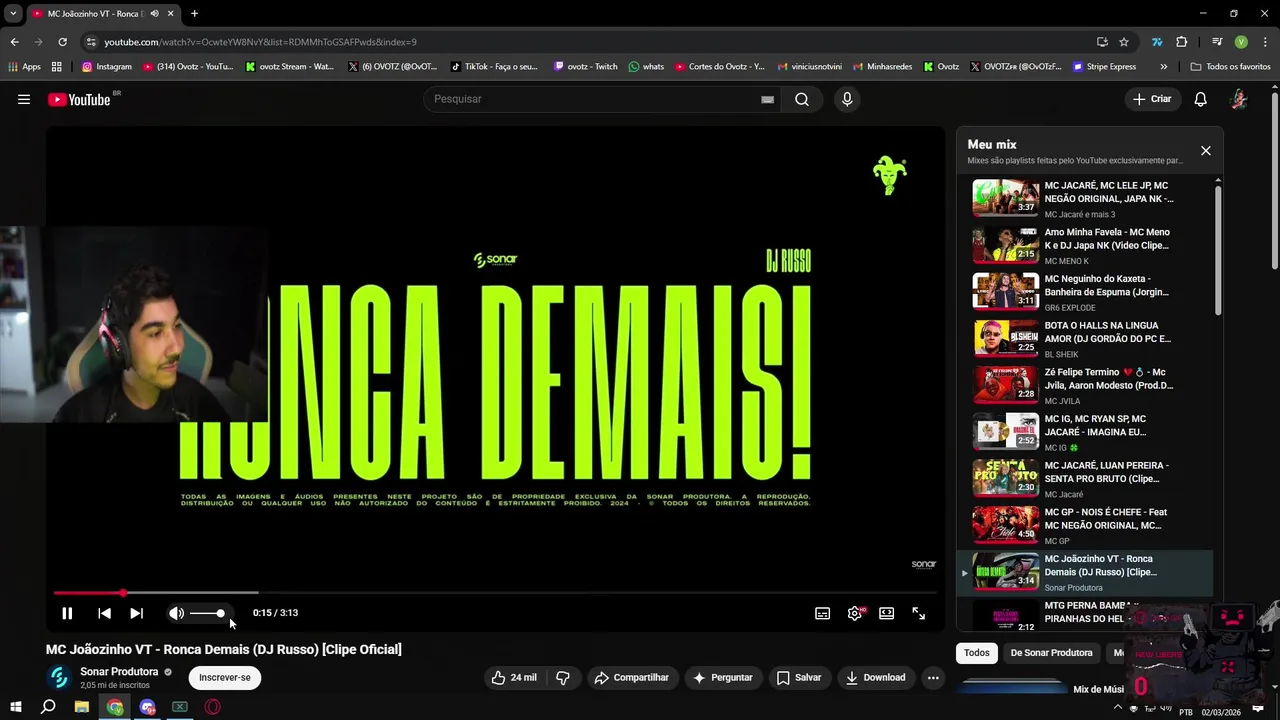Click the Sonar Produtora channel avatar
1280x720 pixels.
59,677
